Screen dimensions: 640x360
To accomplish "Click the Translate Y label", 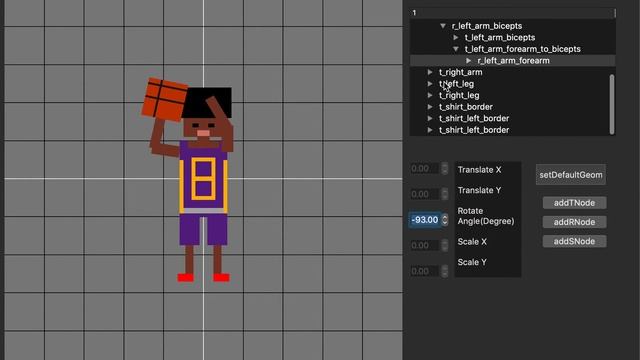I will point(479,190).
